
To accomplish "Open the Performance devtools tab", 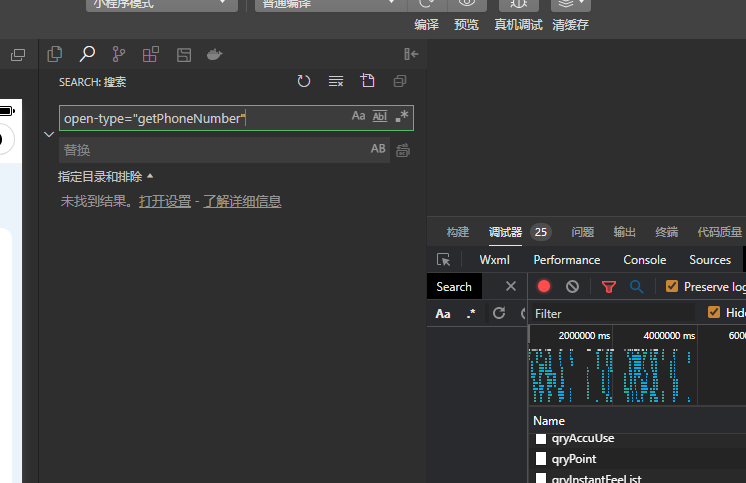I will [x=567, y=260].
